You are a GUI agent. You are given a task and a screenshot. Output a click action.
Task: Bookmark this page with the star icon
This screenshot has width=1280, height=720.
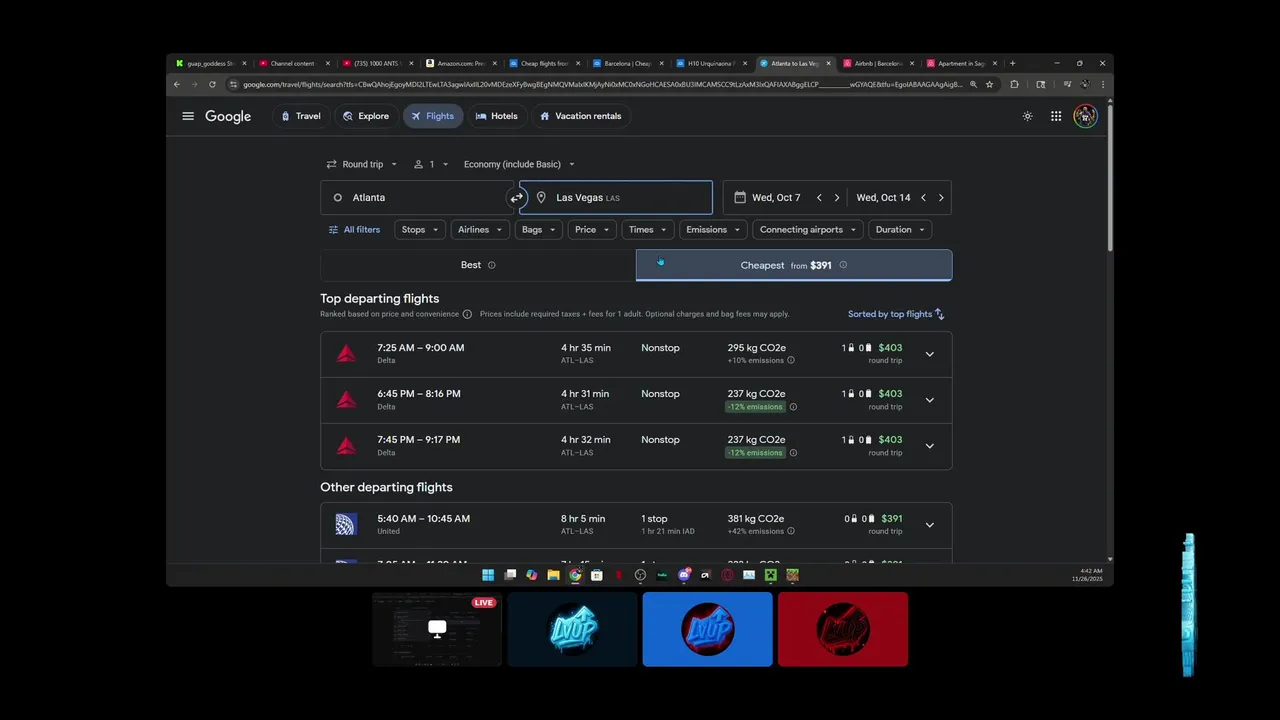(990, 84)
